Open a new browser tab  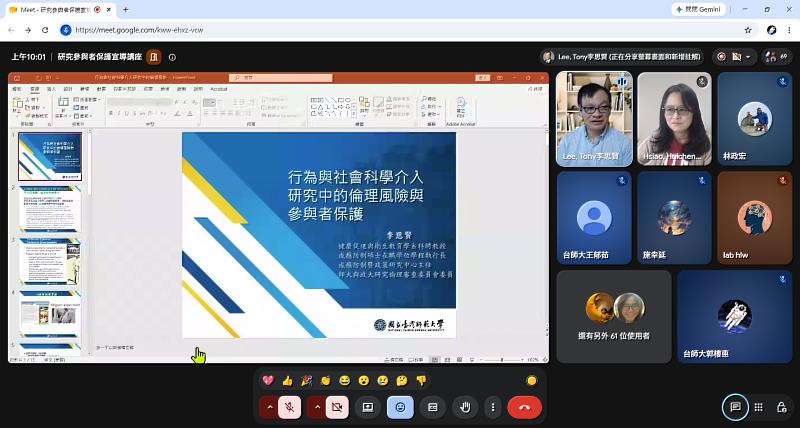click(126, 10)
